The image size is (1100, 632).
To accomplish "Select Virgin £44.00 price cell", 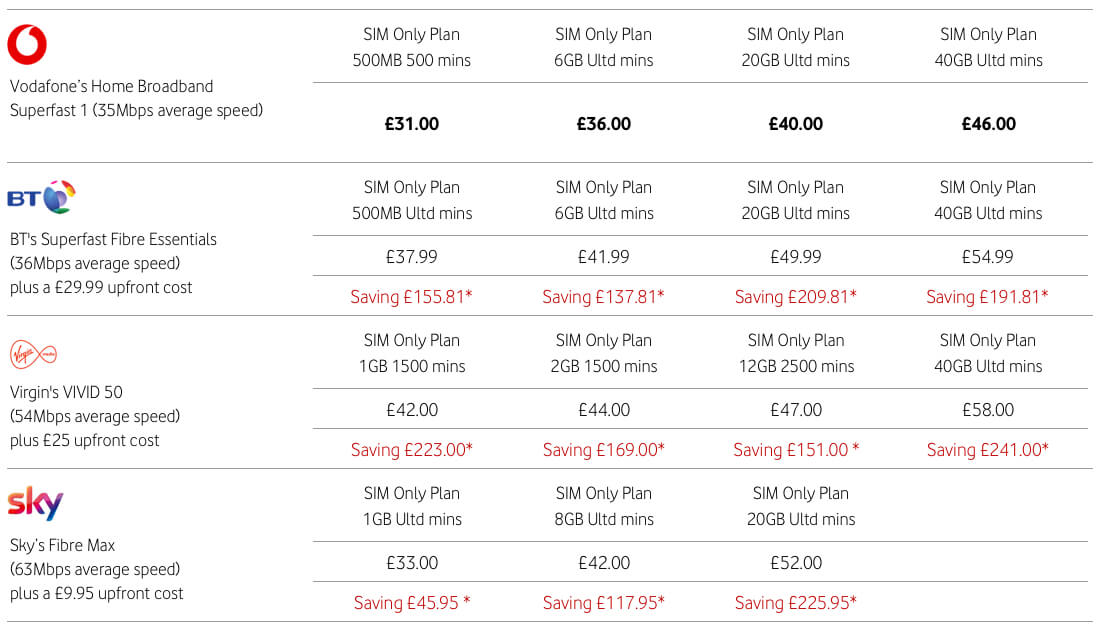I will pyautogui.click(x=604, y=410).
